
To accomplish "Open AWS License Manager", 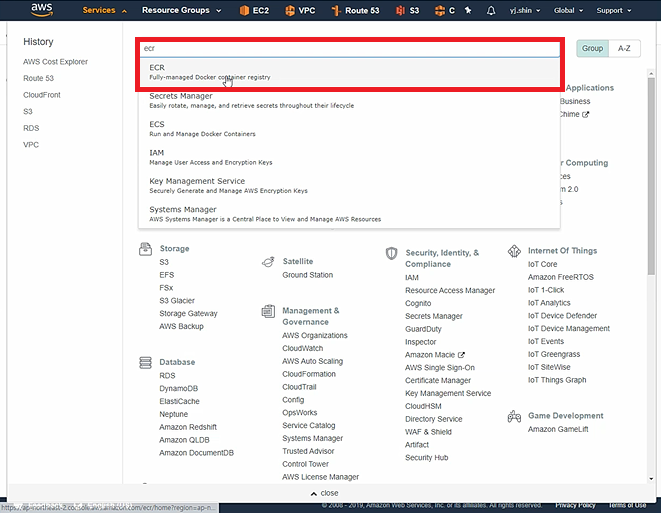I will pyautogui.click(x=320, y=477).
